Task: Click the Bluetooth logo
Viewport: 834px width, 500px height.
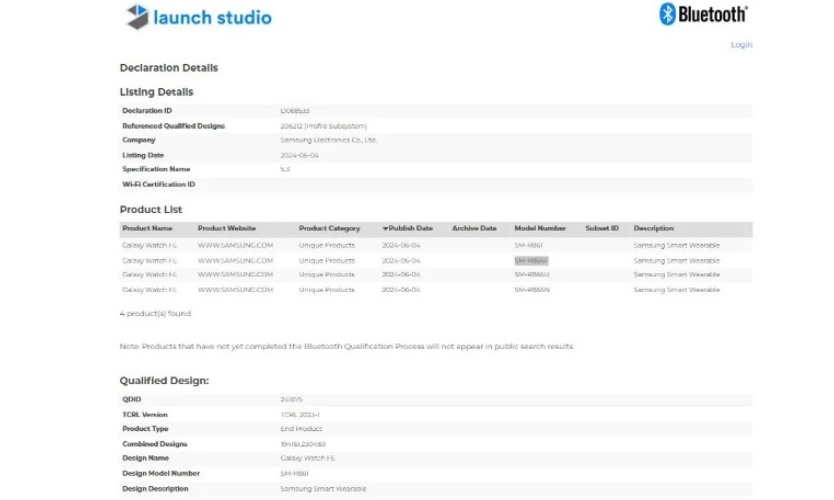Action: (x=703, y=14)
